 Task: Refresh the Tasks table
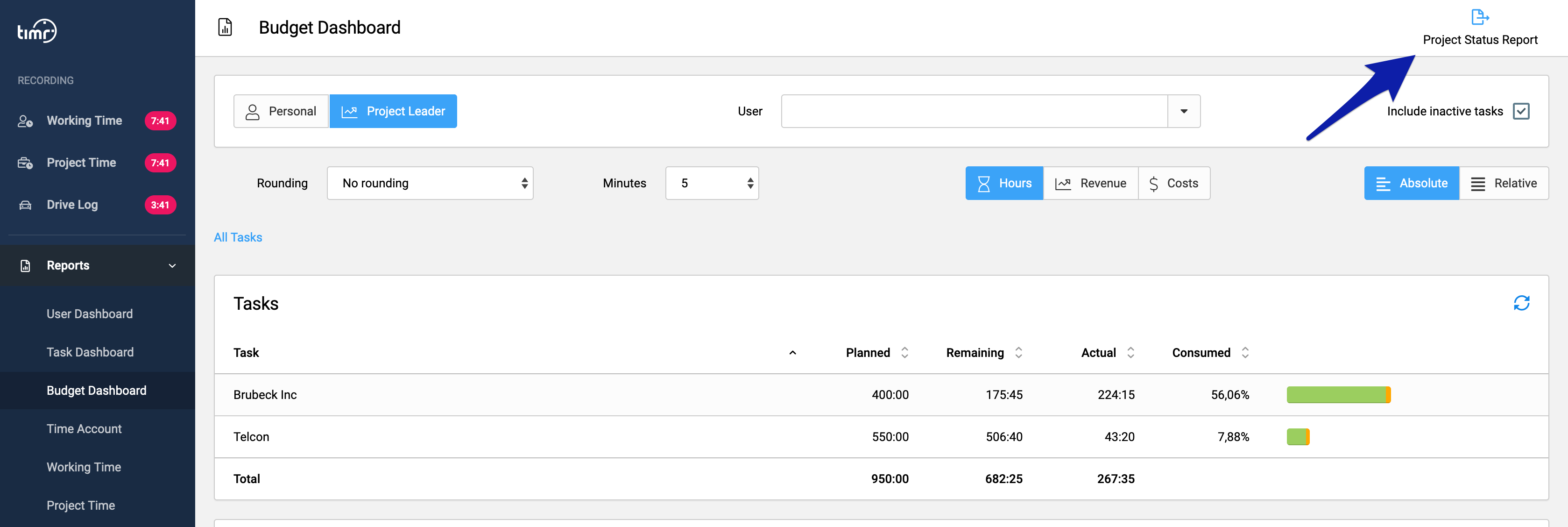pos(1521,303)
